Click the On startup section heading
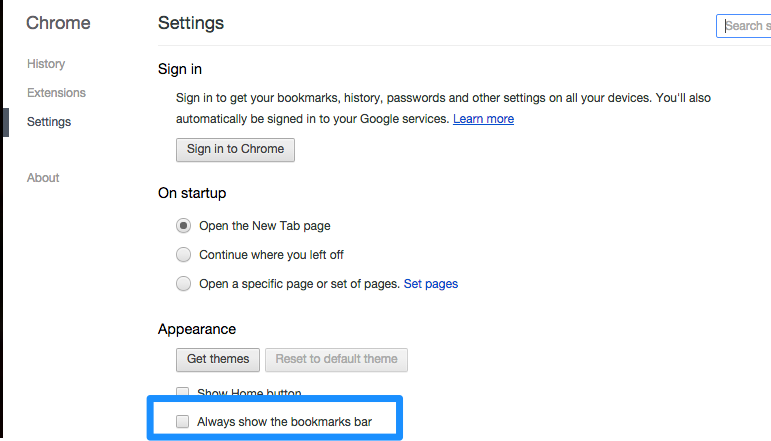 pos(192,193)
